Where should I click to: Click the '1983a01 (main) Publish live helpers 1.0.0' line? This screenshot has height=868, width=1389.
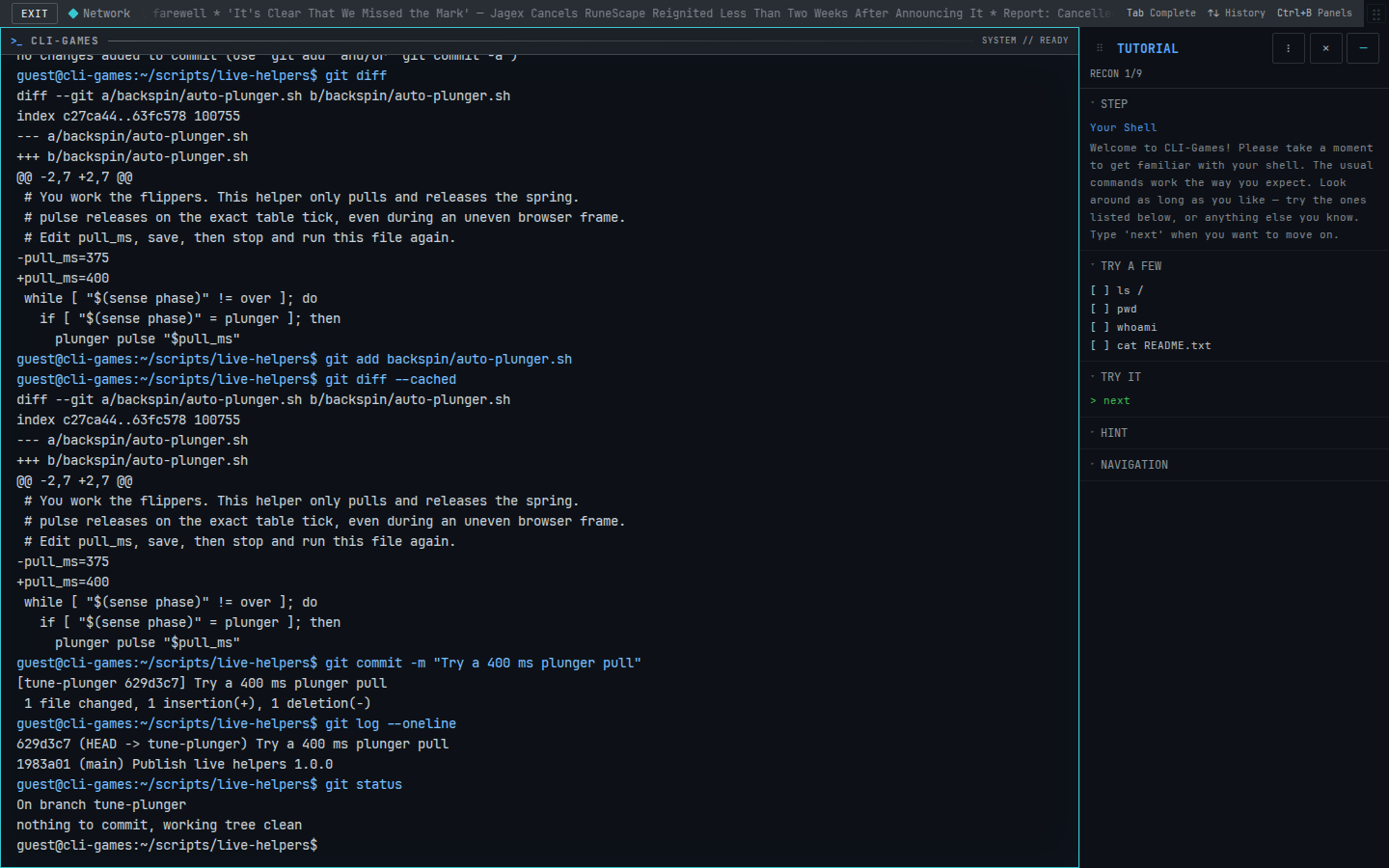tap(175, 765)
